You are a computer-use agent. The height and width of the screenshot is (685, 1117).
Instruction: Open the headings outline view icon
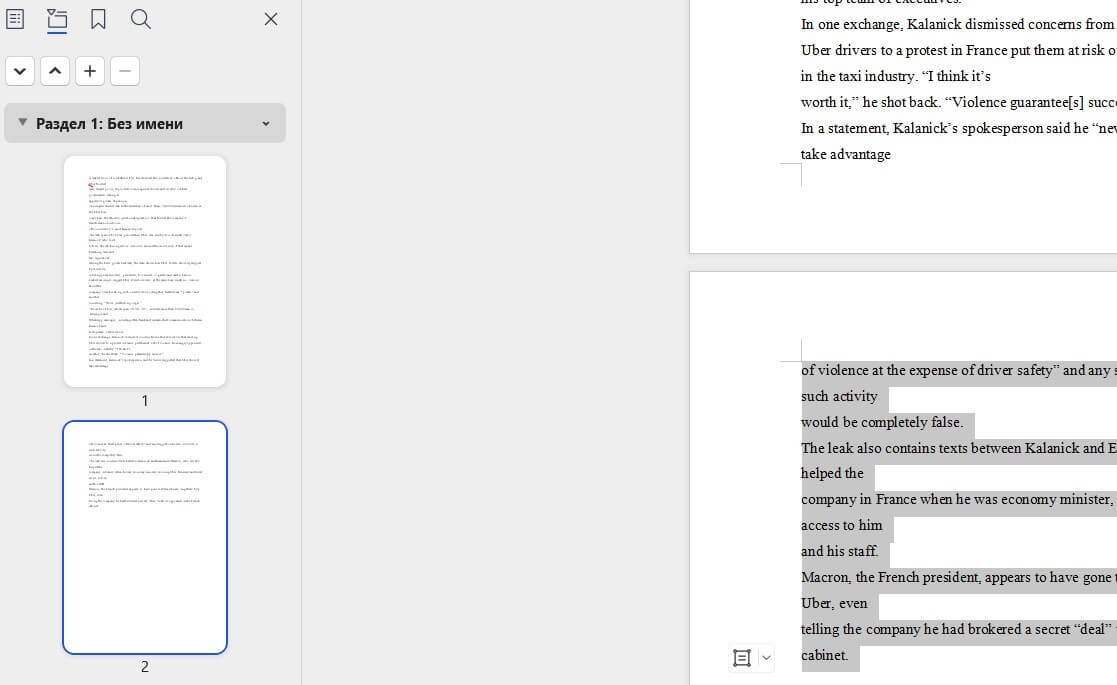[15, 19]
